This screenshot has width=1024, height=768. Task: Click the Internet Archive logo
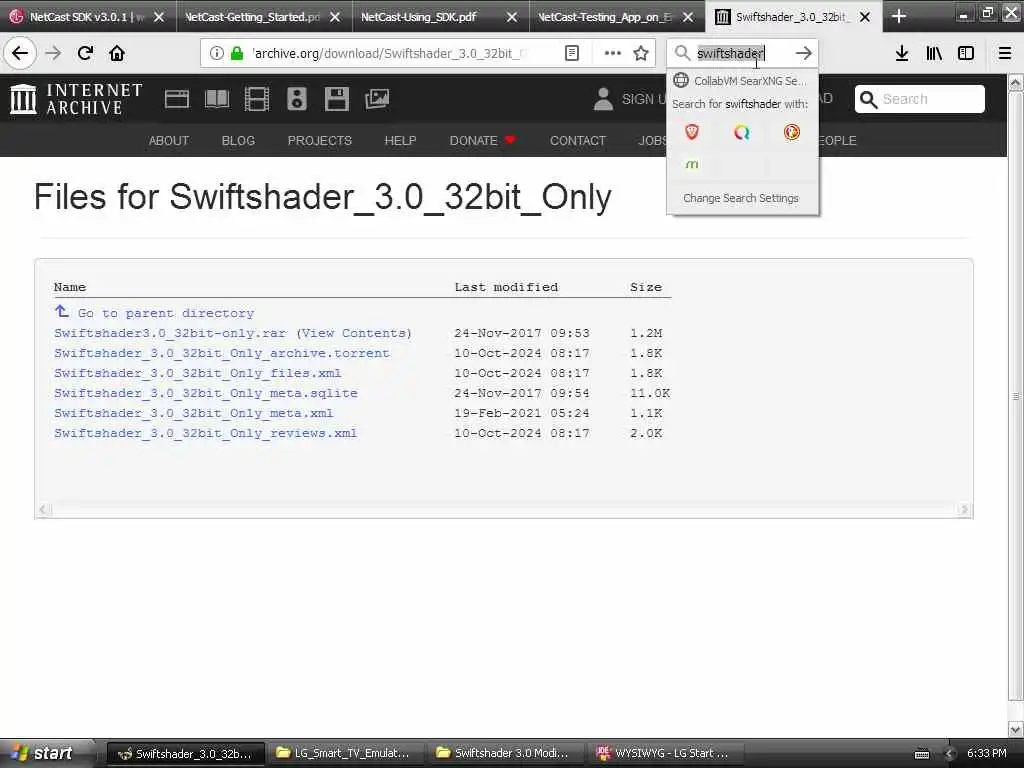click(76, 99)
